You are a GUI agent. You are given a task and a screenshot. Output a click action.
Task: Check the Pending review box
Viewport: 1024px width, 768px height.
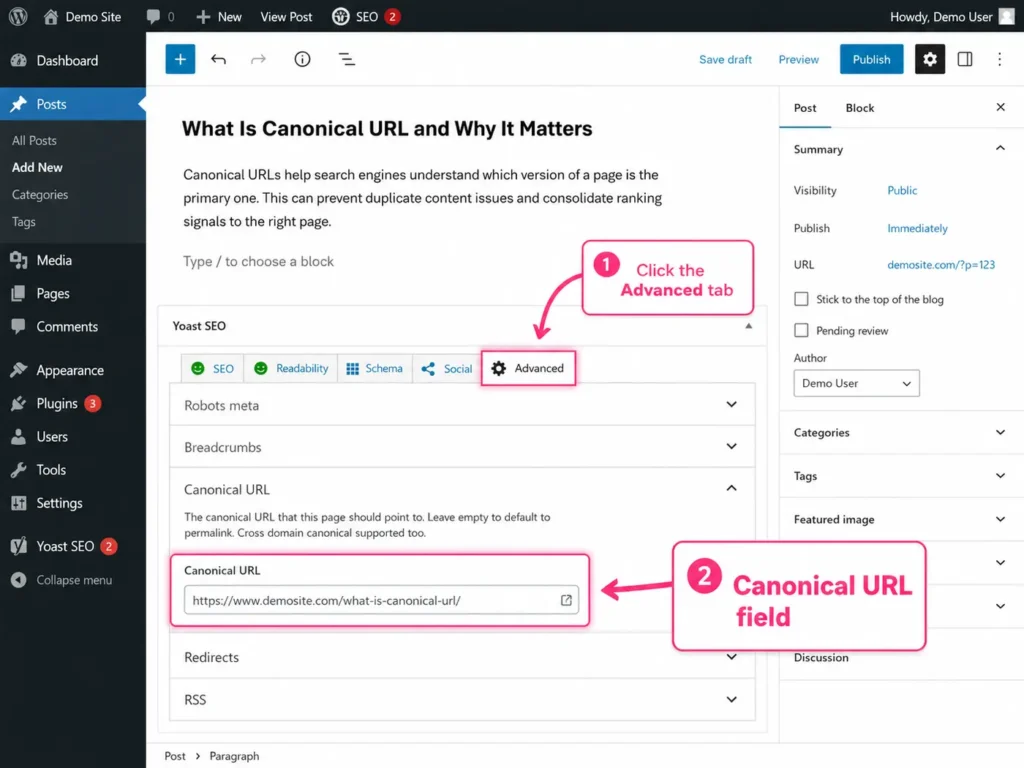pyautogui.click(x=801, y=330)
